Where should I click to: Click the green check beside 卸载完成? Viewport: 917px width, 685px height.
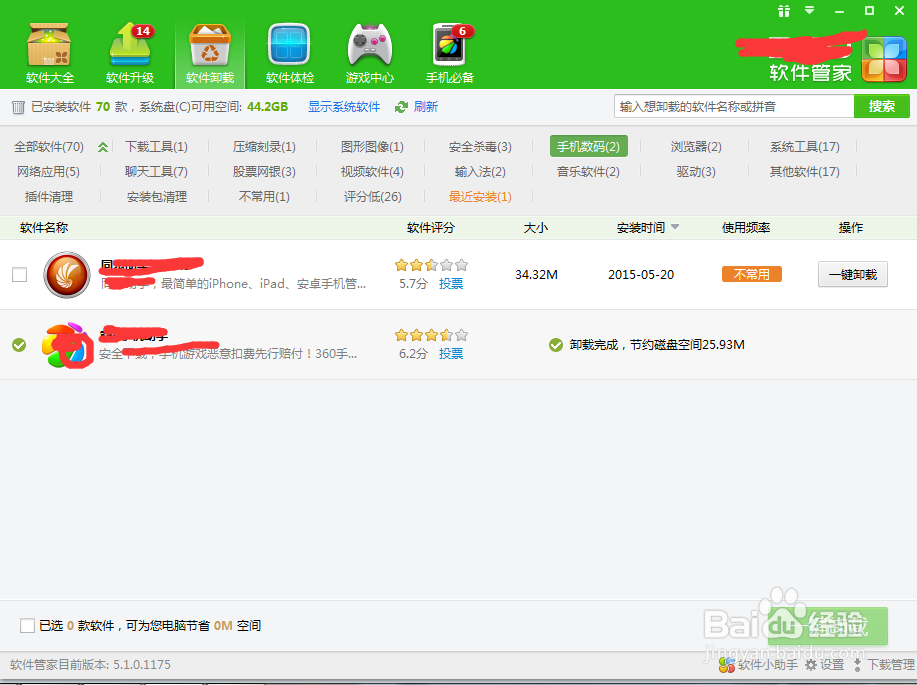coord(556,345)
